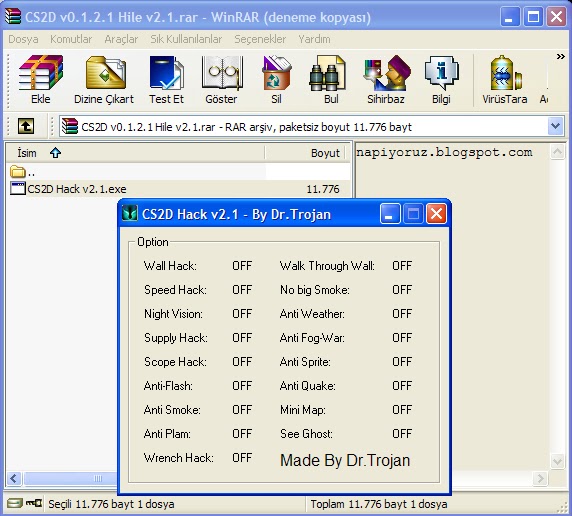This screenshot has height=516, width=572.
Task: Click comment pane scroll right arrow
Action: click(x=541, y=478)
